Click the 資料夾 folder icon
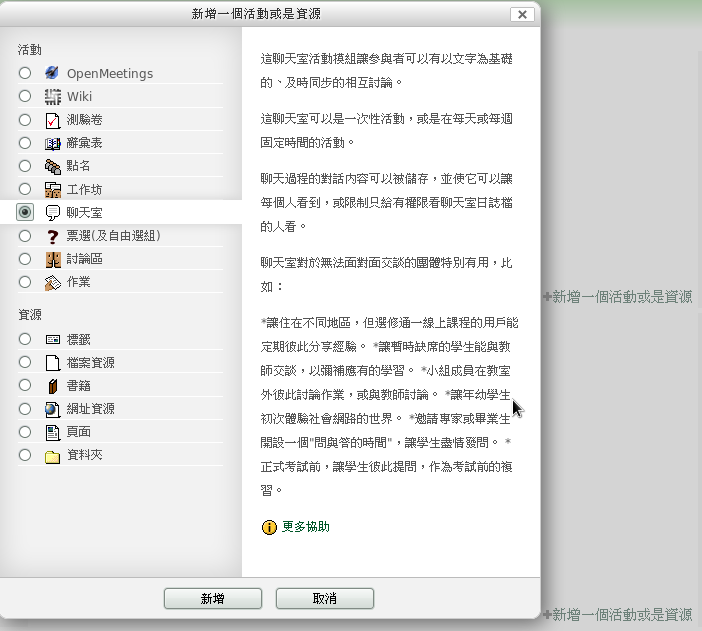This screenshot has width=702, height=631. [x=53, y=456]
